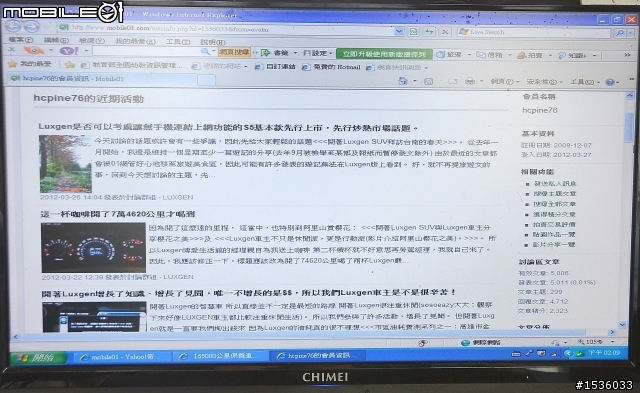Image resolution: width=640 pixels, height=393 pixels.
Task: Click the compatibility view icon beside address bar
Action: tap(413, 31)
